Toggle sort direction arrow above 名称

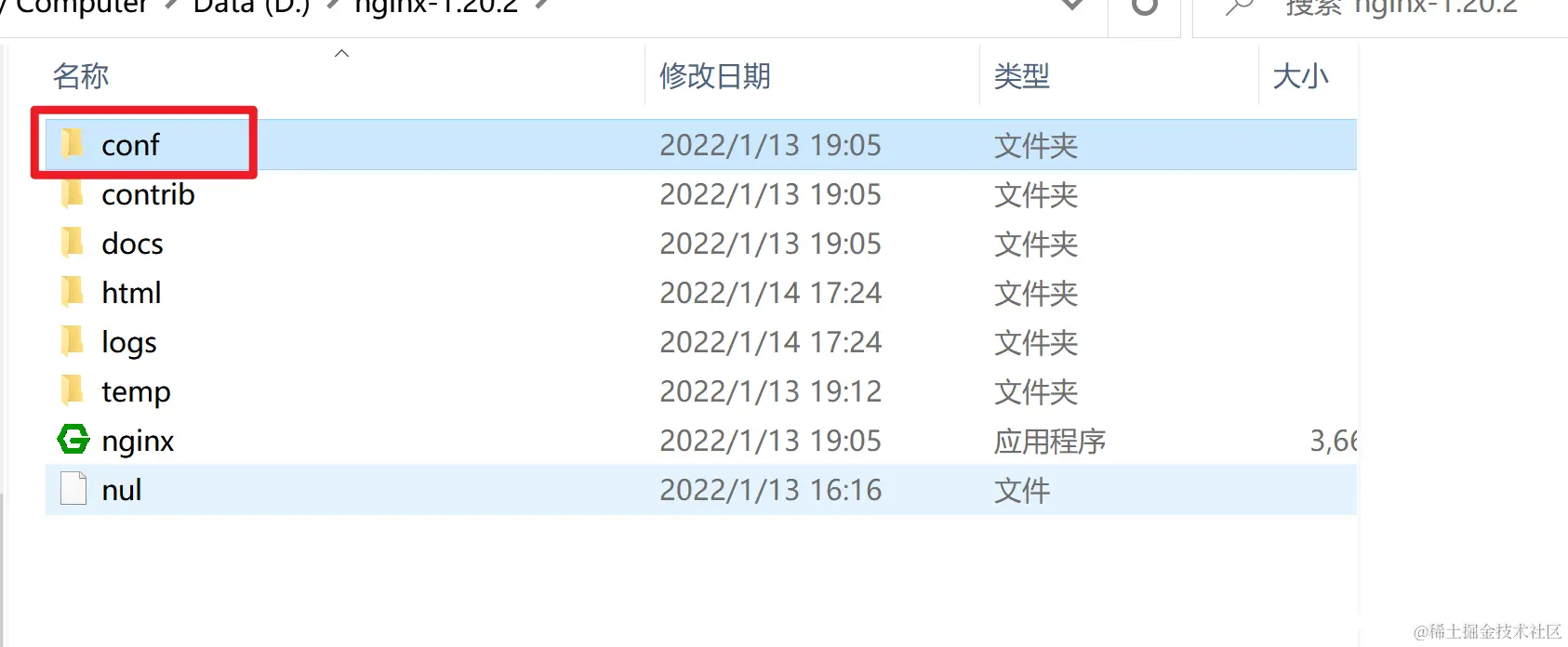[341, 53]
